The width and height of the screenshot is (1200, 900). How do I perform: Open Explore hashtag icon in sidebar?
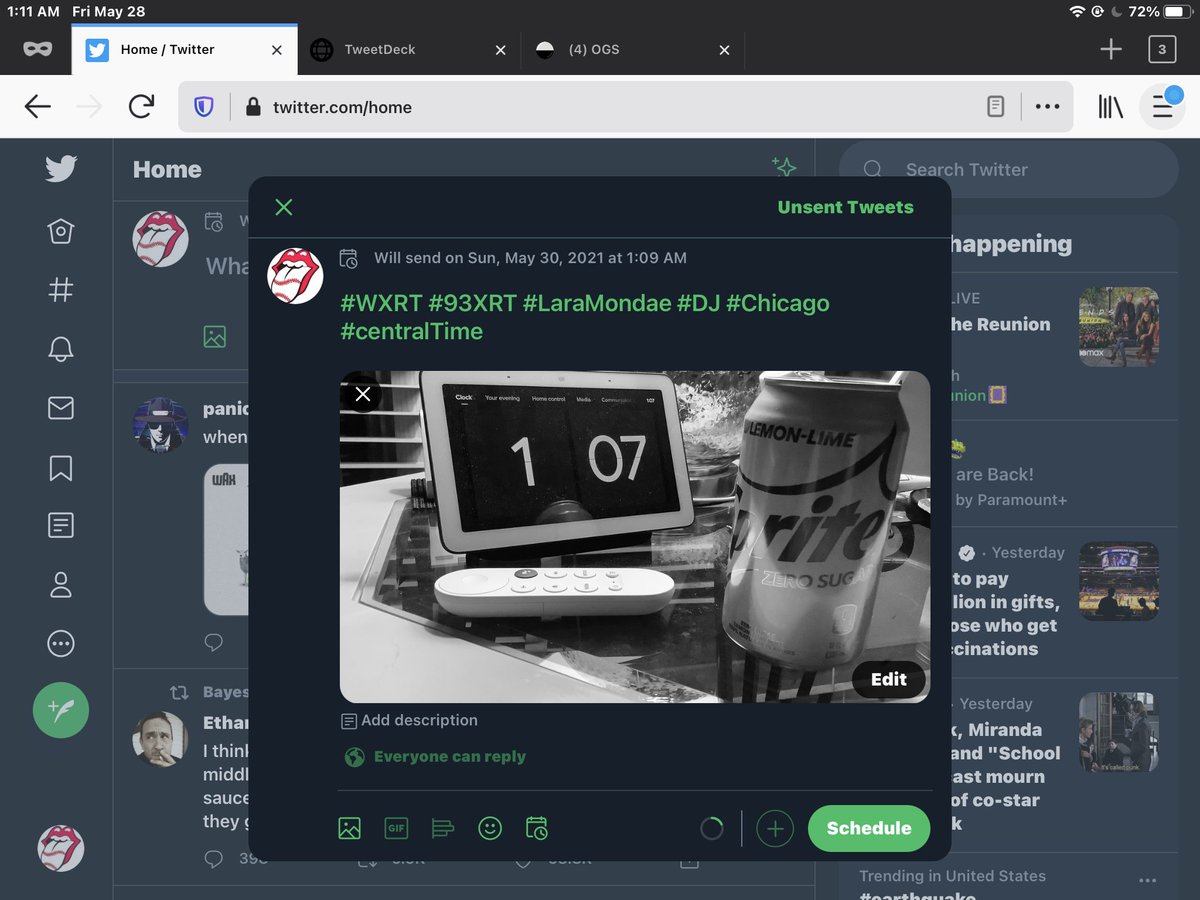[61, 290]
